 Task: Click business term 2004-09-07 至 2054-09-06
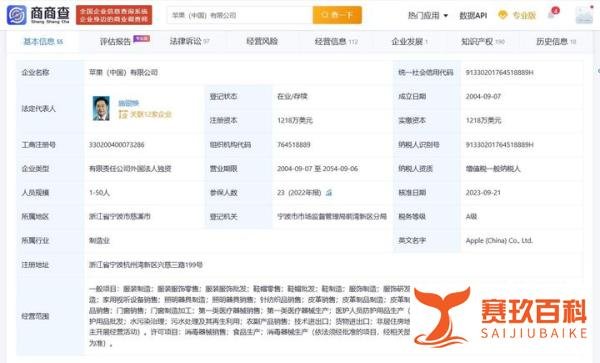(x=318, y=169)
